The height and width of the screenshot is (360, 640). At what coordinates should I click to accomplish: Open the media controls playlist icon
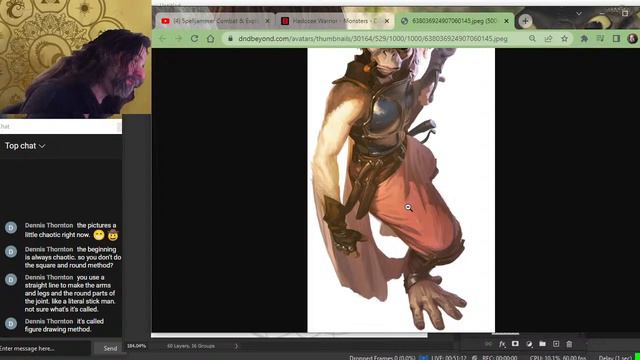pos(600,38)
